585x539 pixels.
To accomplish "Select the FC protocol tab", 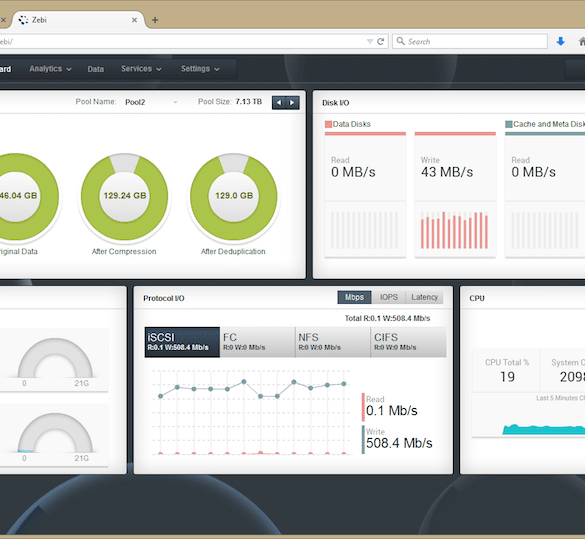I will click(257, 342).
